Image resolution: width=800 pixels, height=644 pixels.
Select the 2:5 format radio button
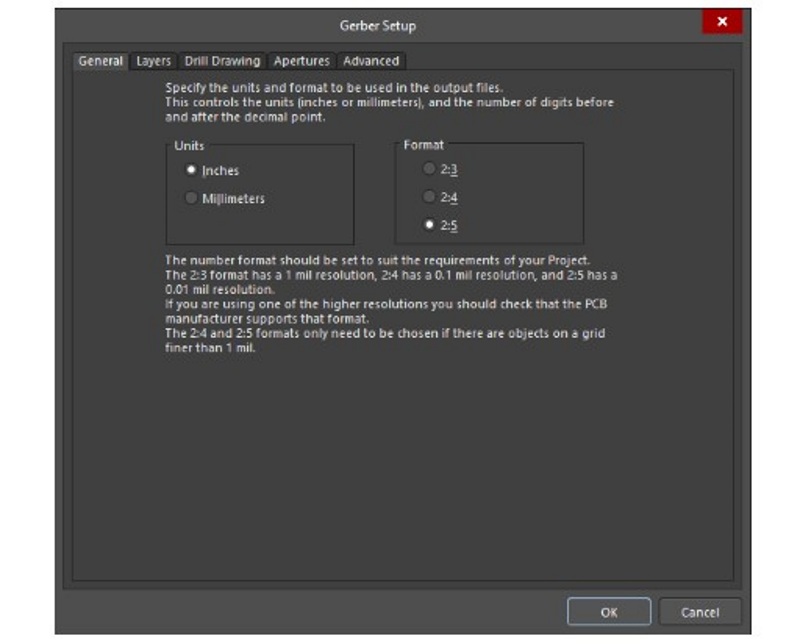pos(430,225)
